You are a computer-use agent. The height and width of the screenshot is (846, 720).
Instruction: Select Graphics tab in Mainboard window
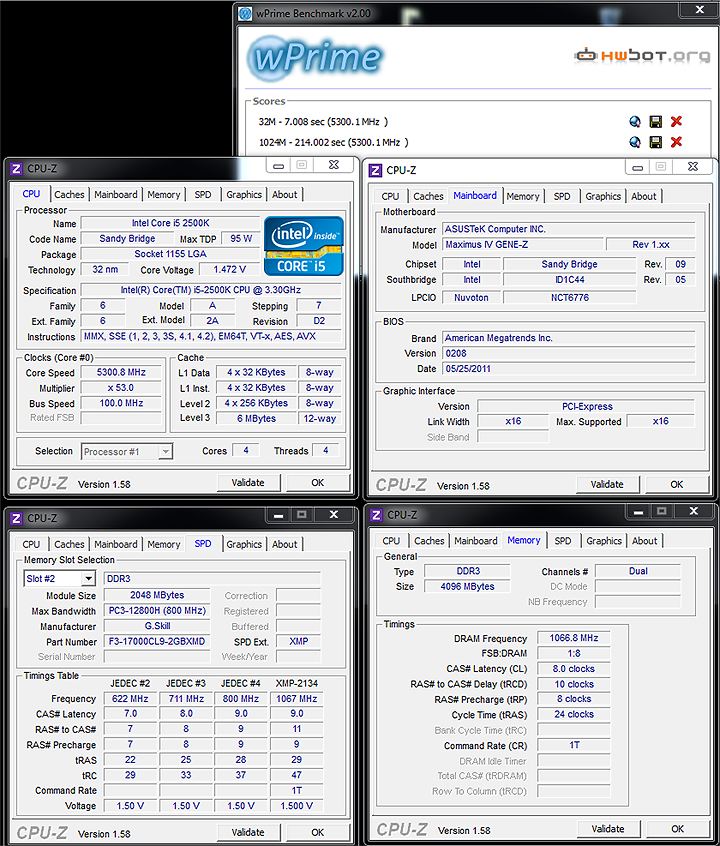[603, 196]
